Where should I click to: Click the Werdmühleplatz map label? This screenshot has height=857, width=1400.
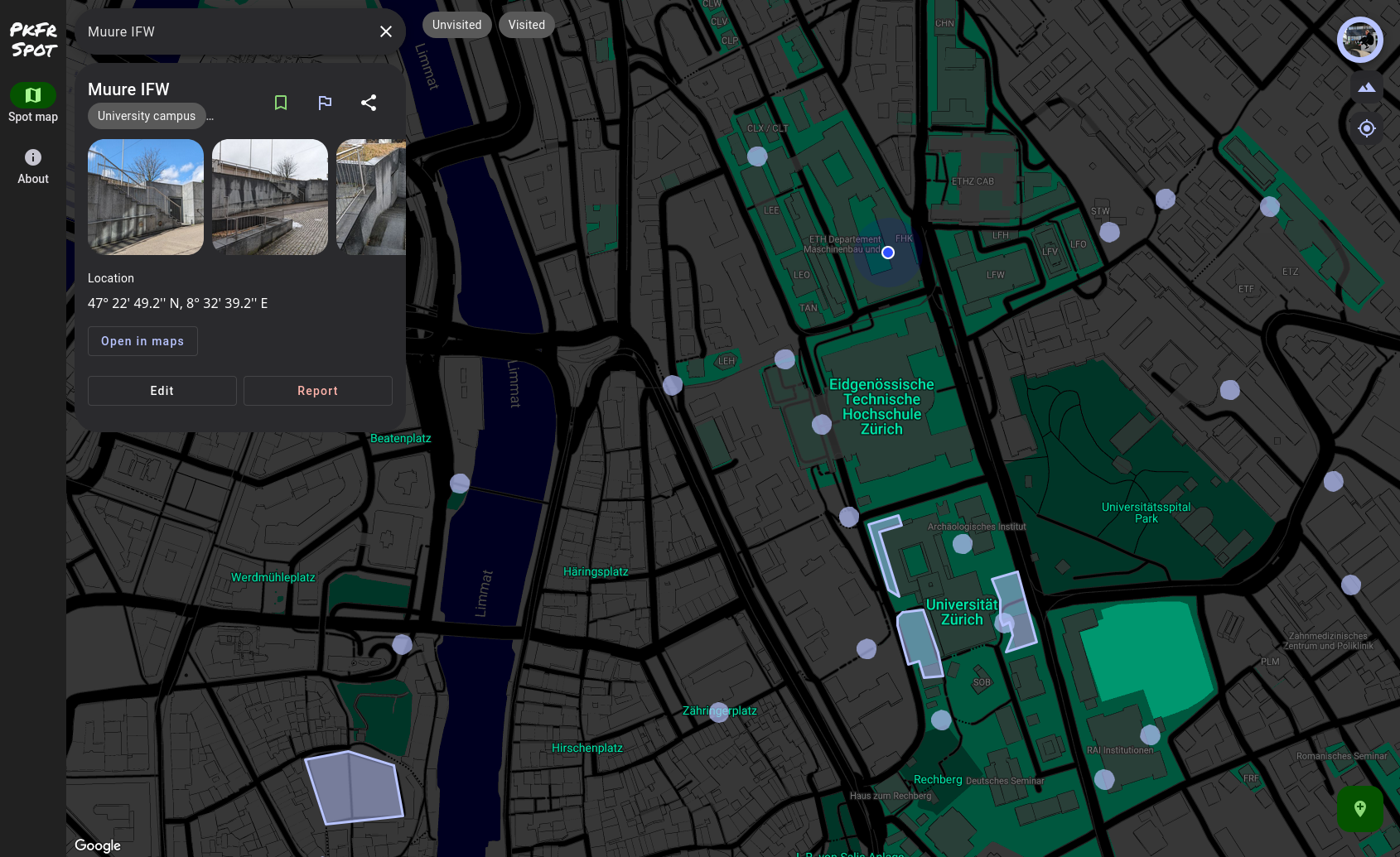pyautogui.click(x=273, y=578)
